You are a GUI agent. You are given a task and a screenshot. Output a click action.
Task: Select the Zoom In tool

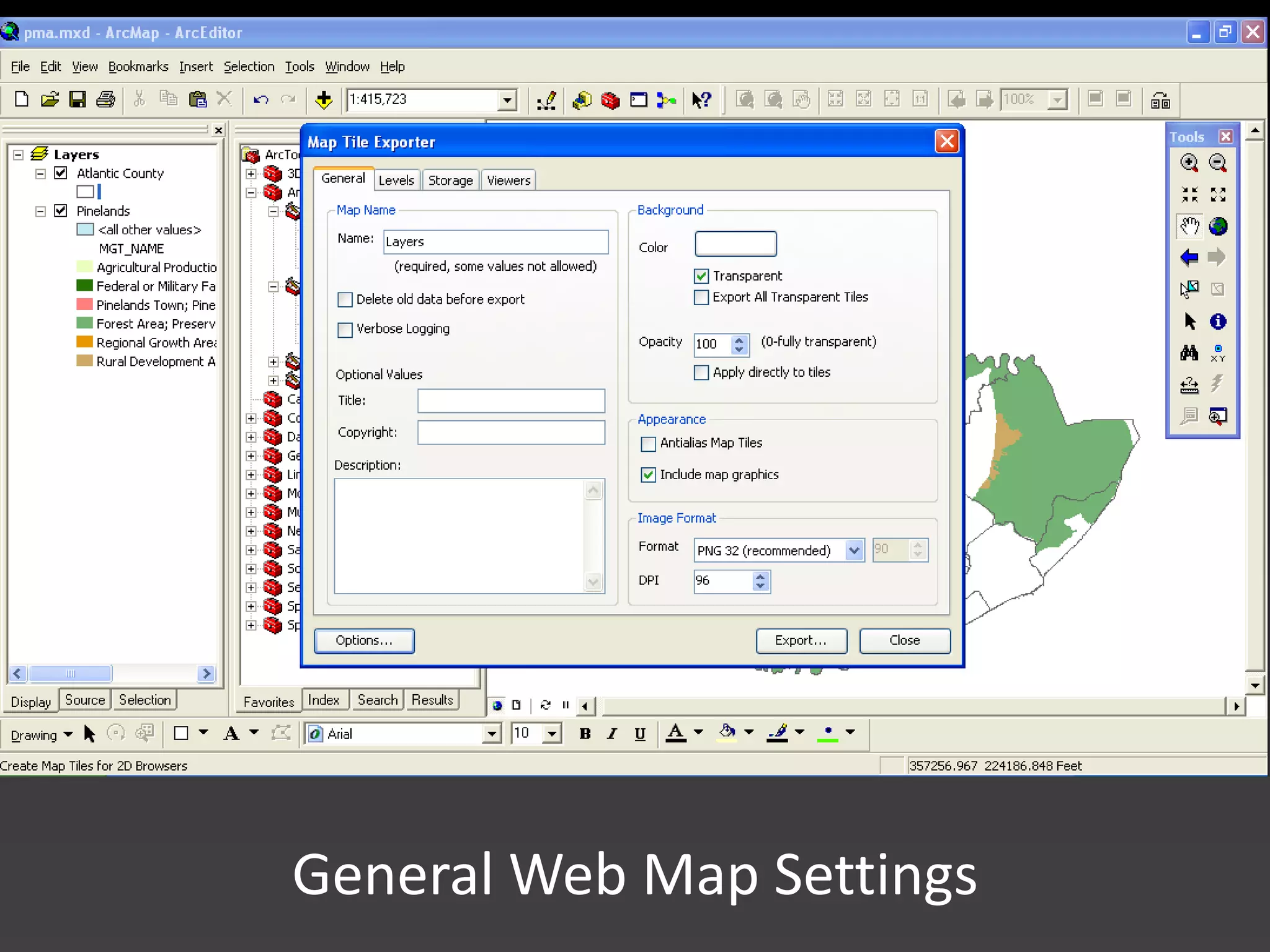point(1189,163)
